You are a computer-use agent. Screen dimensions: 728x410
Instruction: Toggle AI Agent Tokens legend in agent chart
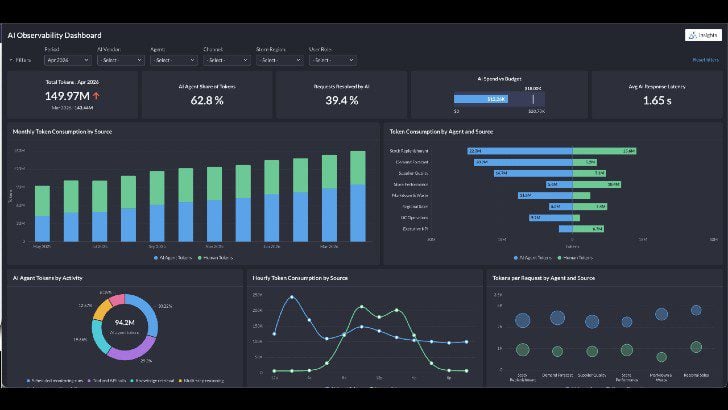click(x=533, y=258)
